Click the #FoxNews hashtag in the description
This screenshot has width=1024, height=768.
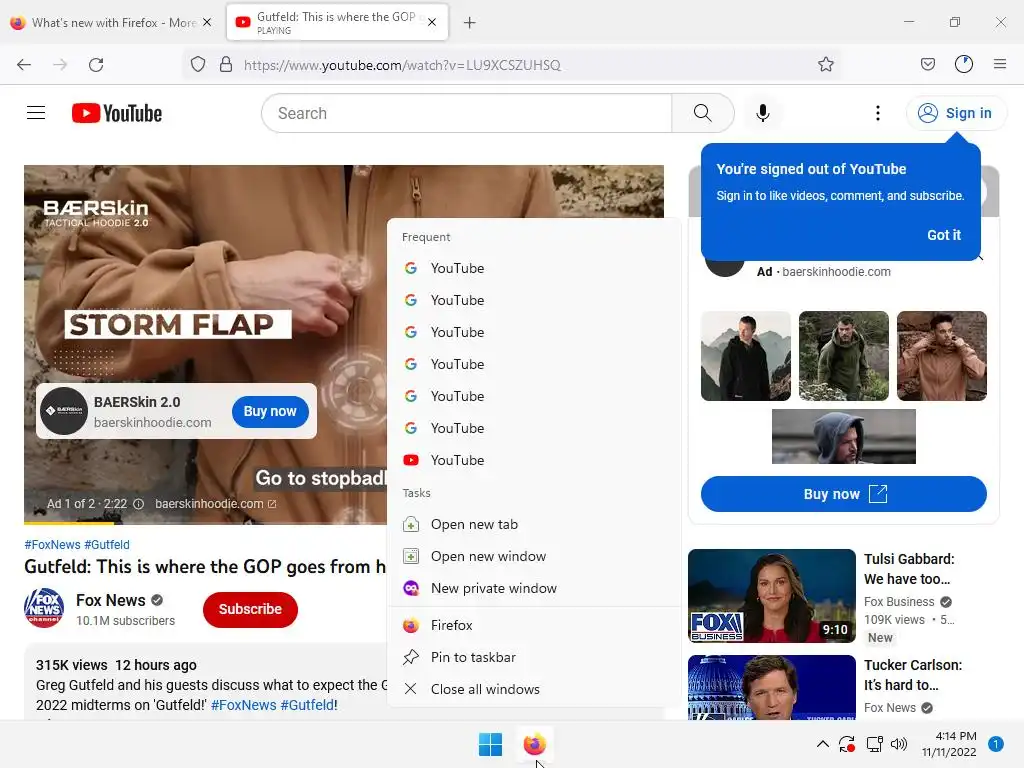click(x=244, y=705)
